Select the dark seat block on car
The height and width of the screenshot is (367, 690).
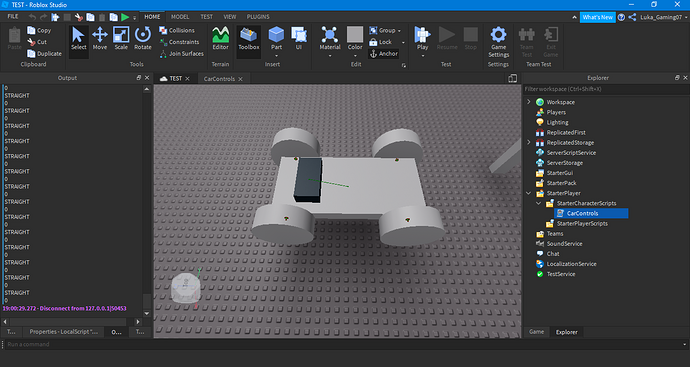pos(308,180)
